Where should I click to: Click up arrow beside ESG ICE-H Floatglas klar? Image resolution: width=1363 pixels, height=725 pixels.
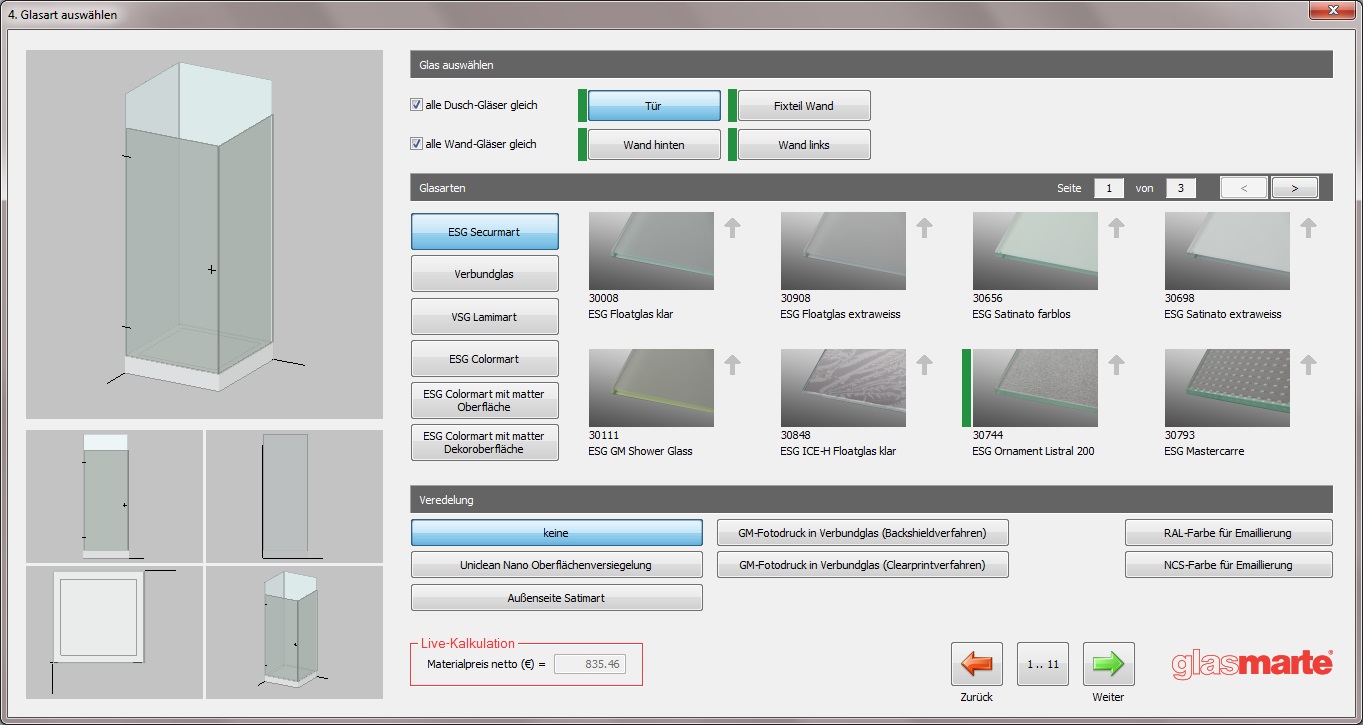(x=925, y=365)
